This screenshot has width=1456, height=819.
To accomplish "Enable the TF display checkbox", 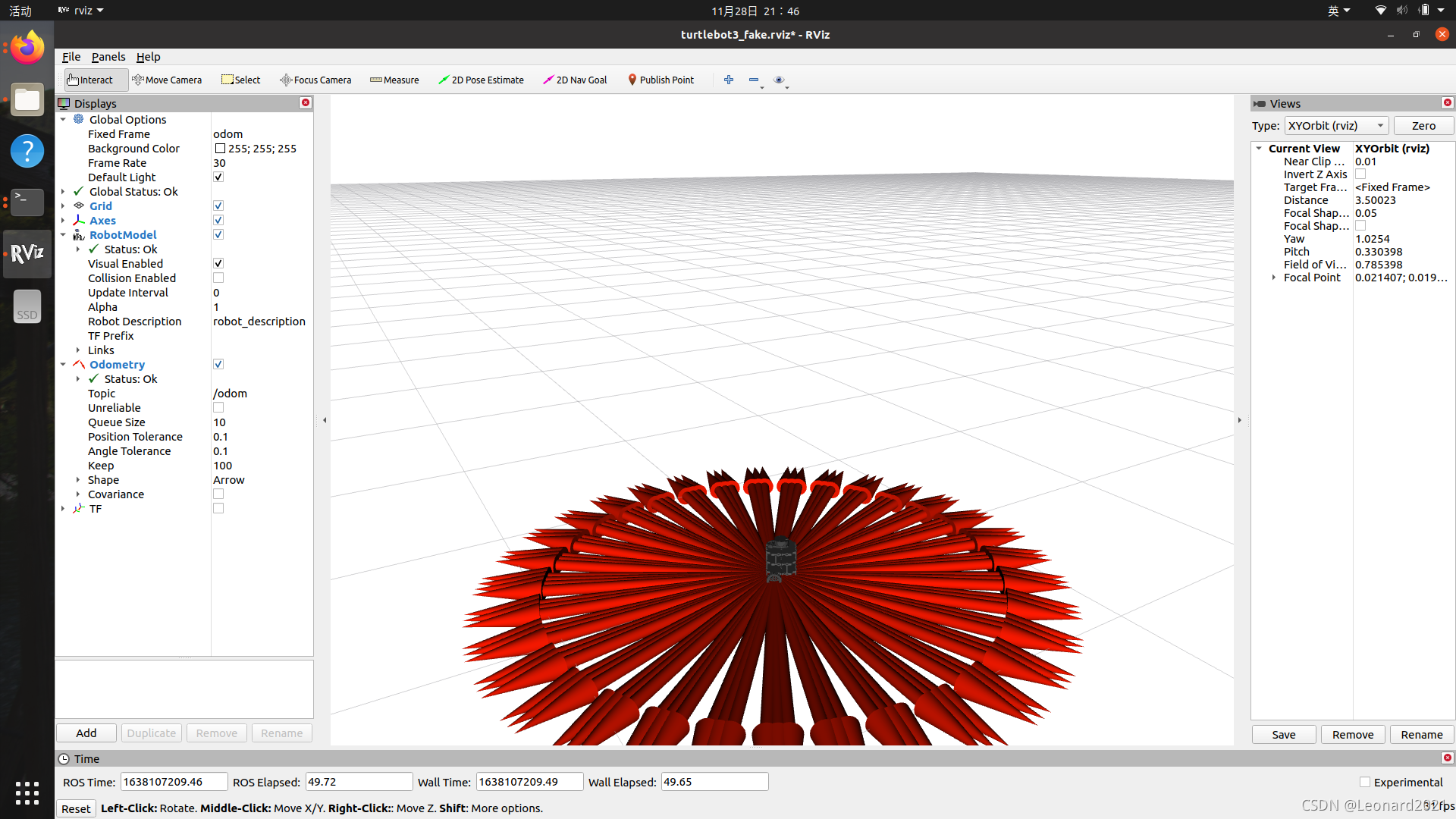I will pyautogui.click(x=218, y=509).
